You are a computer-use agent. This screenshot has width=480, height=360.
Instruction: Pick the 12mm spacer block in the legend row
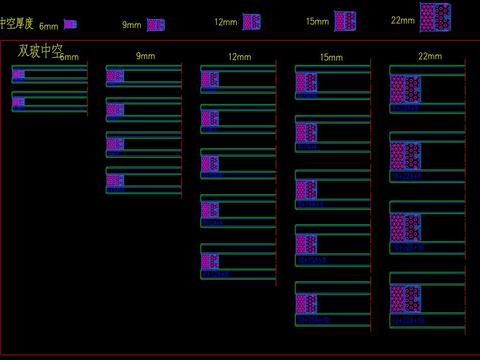click(251, 22)
